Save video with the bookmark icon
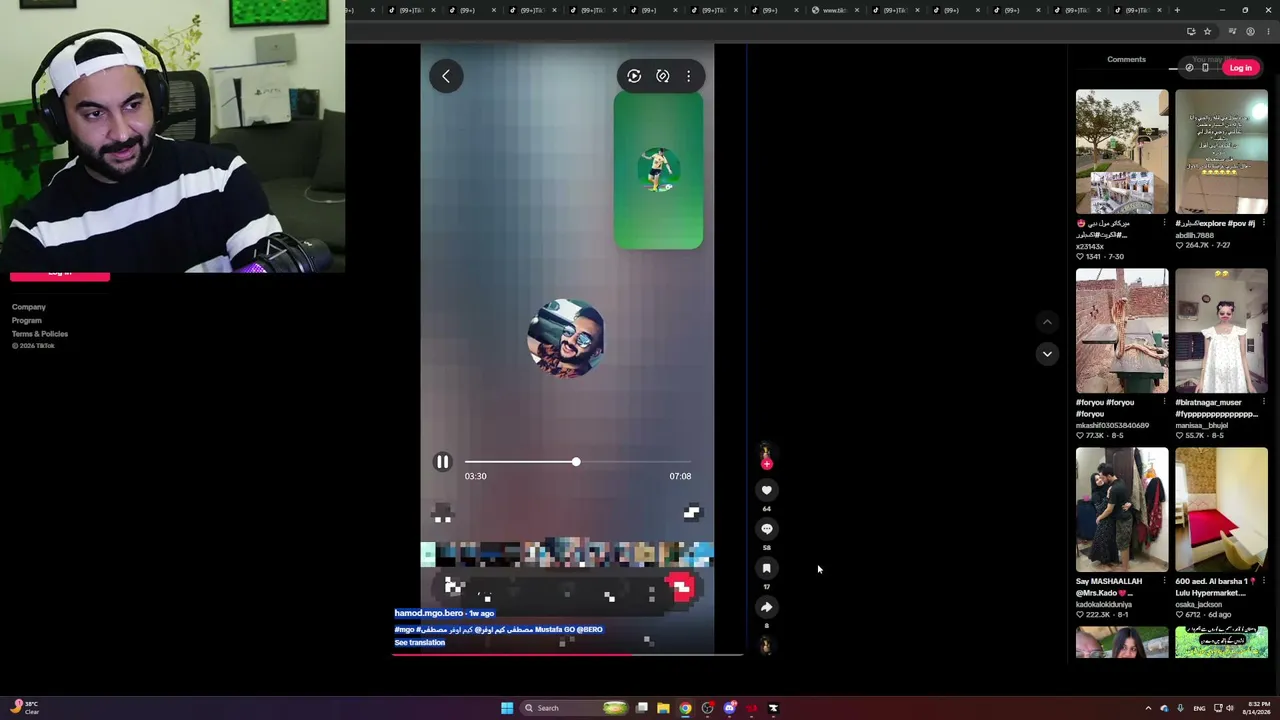The height and width of the screenshot is (720, 1280). pos(767,568)
